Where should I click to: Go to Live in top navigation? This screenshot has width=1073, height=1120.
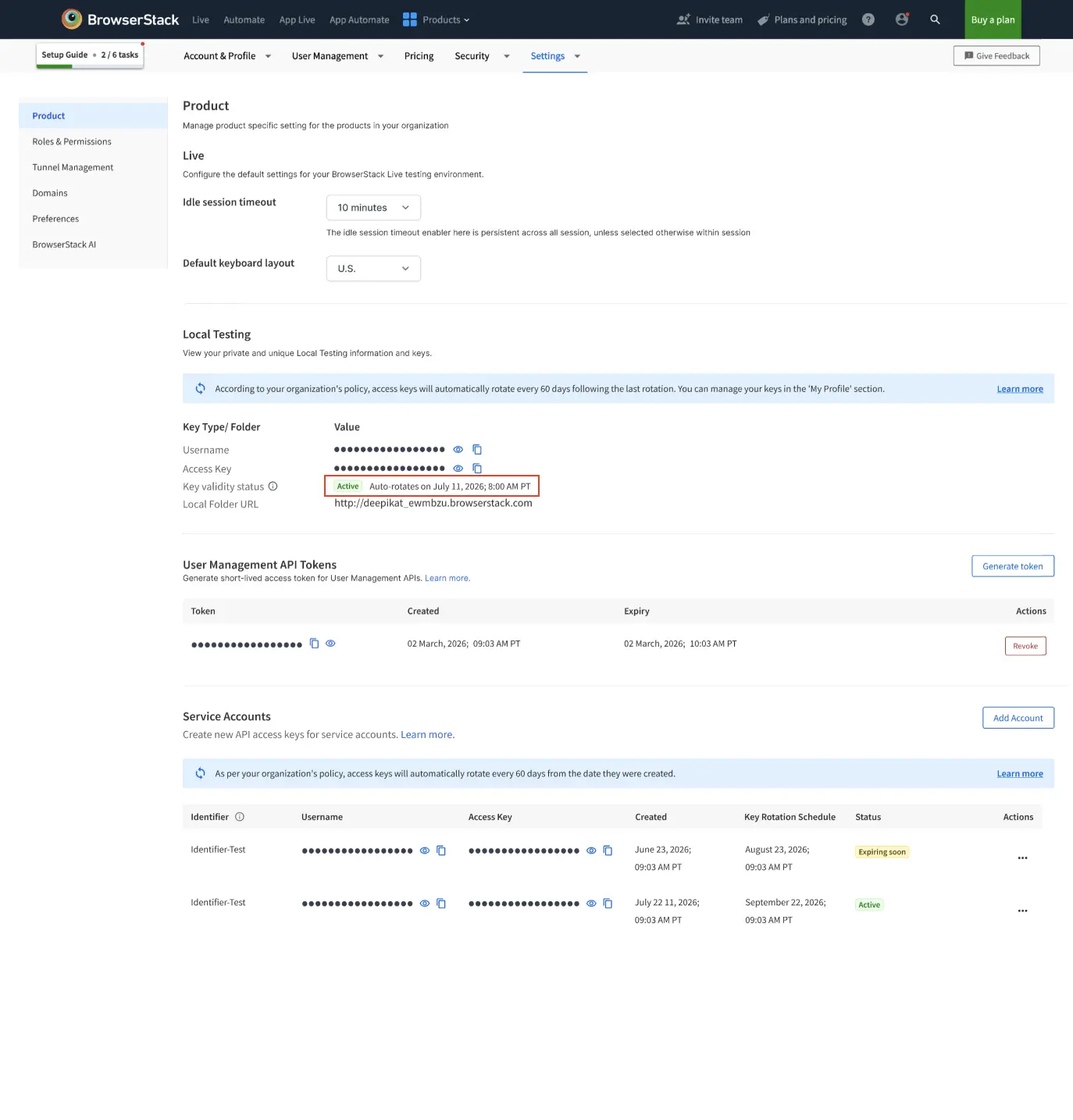pos(201,20)
